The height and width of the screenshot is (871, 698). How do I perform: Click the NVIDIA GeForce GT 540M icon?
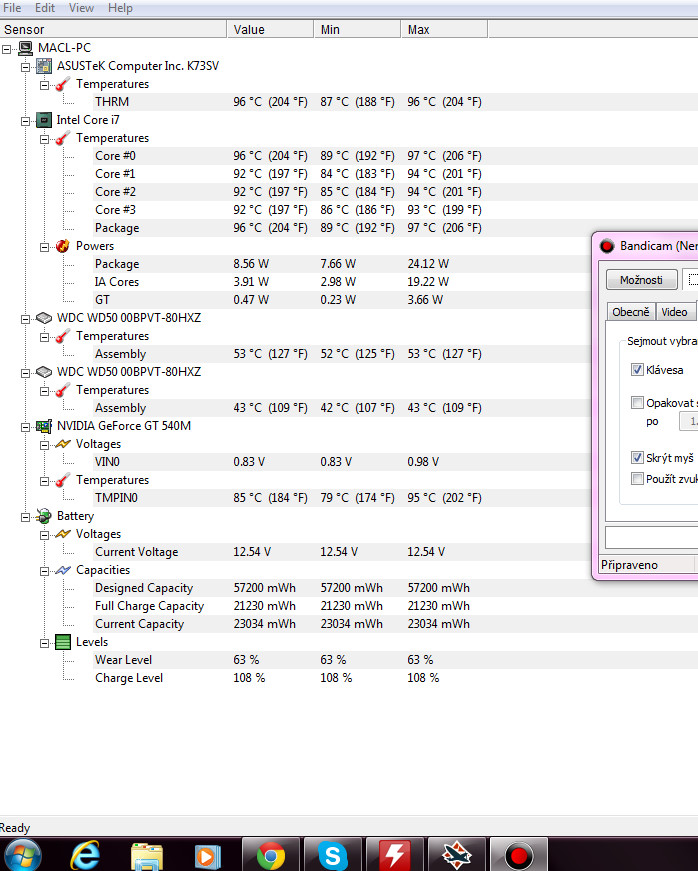[44, 426]
